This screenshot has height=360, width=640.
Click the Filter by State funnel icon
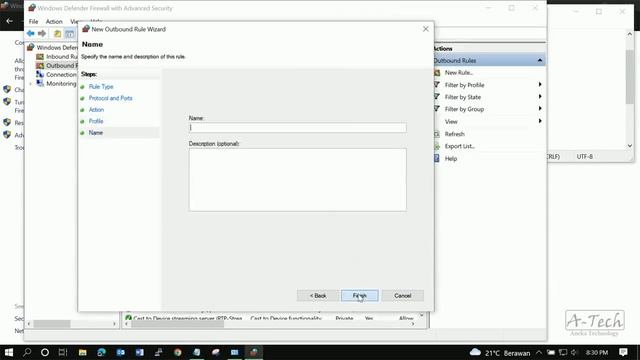pyautogui.click(x=437, y=97)
